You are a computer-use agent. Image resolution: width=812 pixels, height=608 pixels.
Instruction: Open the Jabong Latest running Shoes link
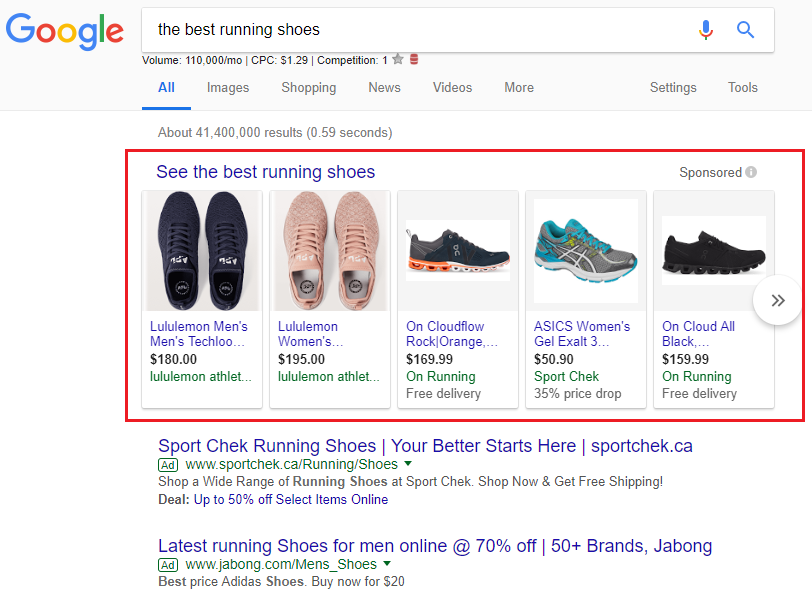click(x=434, y=546)
